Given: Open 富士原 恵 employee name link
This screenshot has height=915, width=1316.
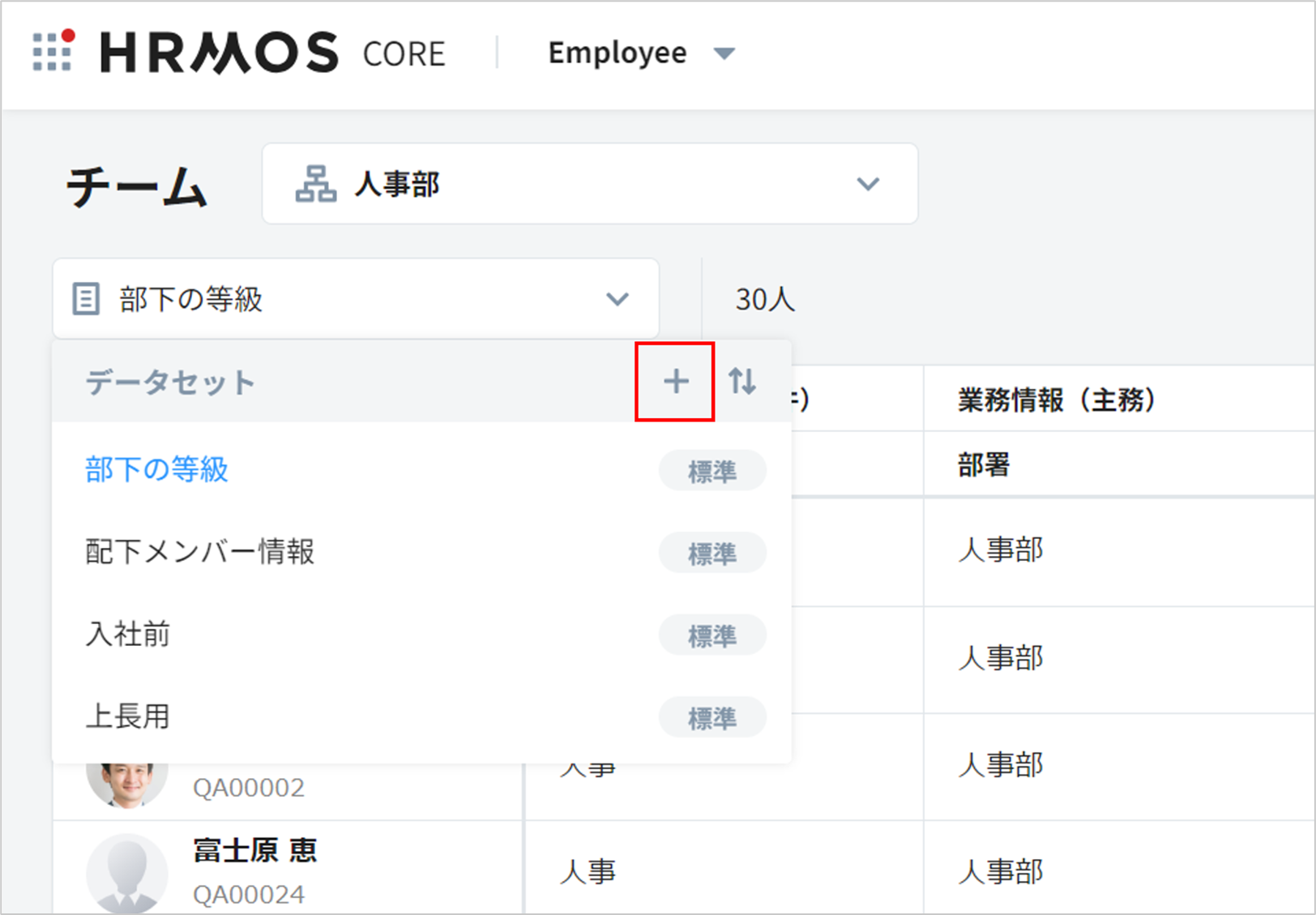Looking at the screenshot, I should tap(255, 850).
